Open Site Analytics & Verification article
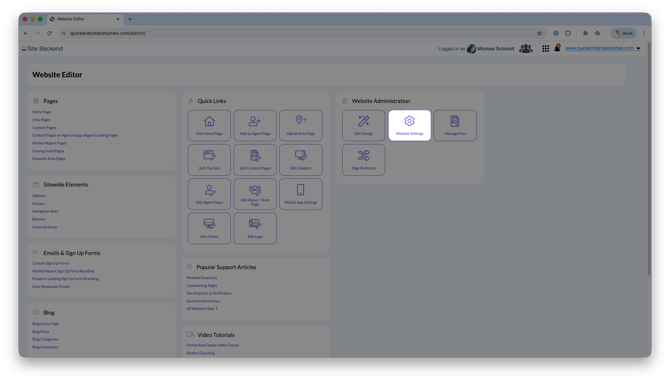670x382 pixels. tap(209, 293)
